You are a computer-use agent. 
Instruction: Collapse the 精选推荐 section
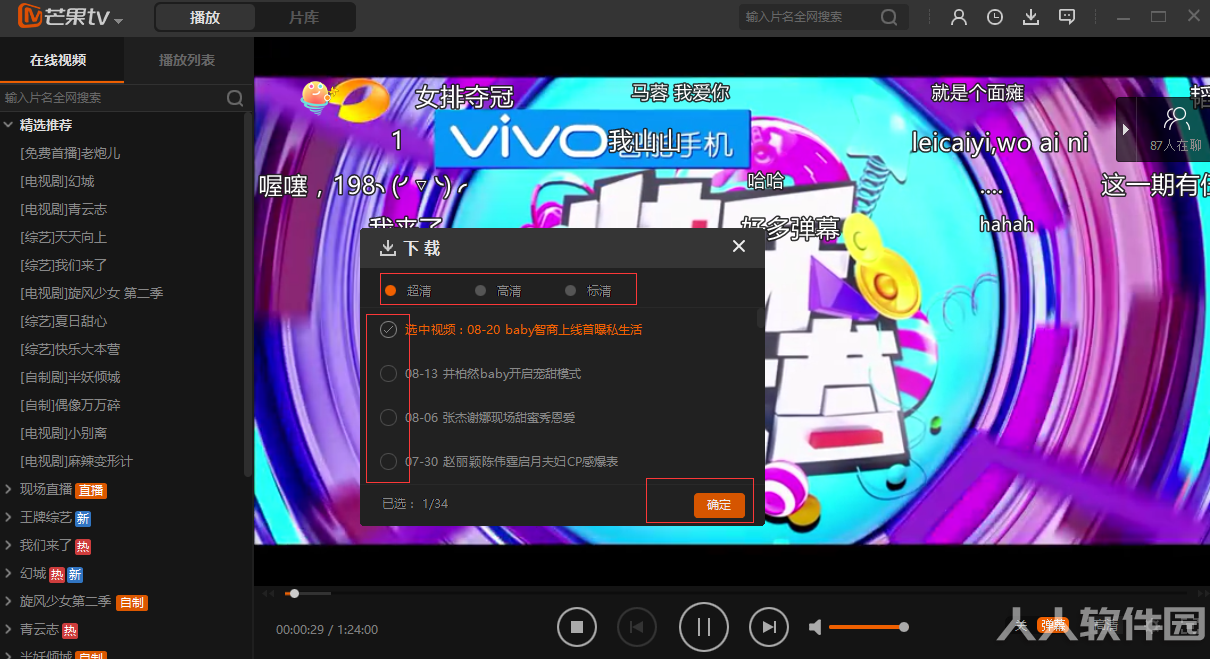click(9, 125)
